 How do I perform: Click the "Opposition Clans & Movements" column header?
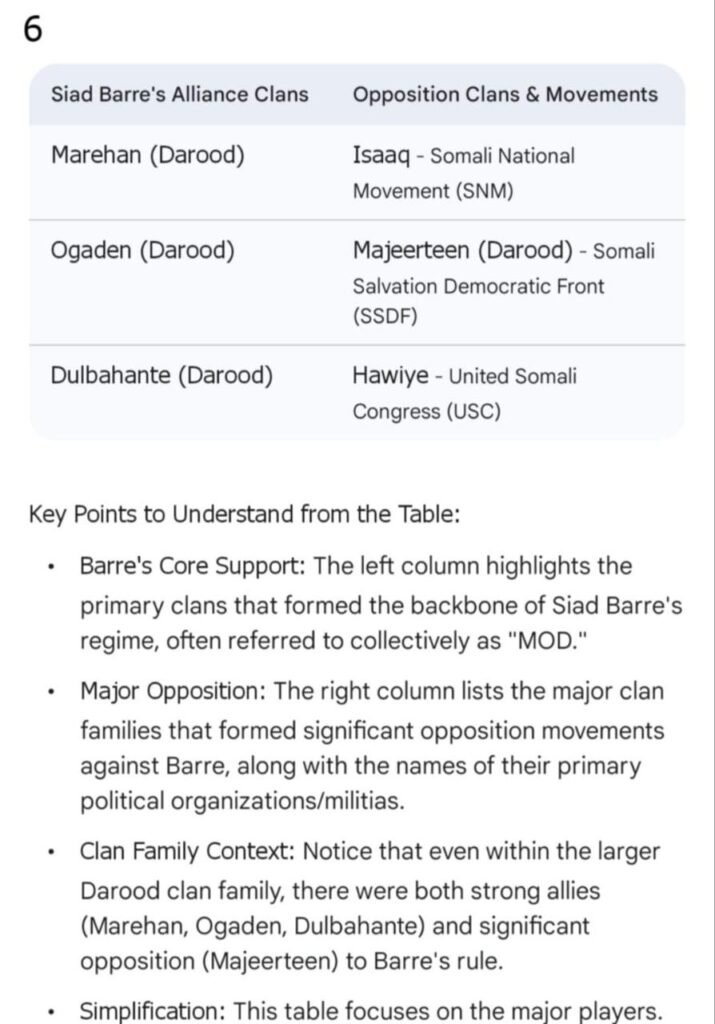tap(505, 95)
